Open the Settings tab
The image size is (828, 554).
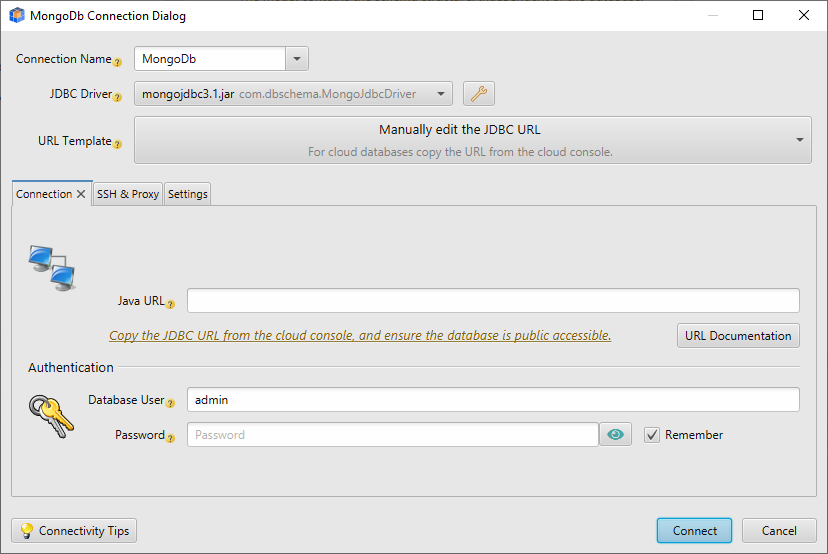point(187,194)
